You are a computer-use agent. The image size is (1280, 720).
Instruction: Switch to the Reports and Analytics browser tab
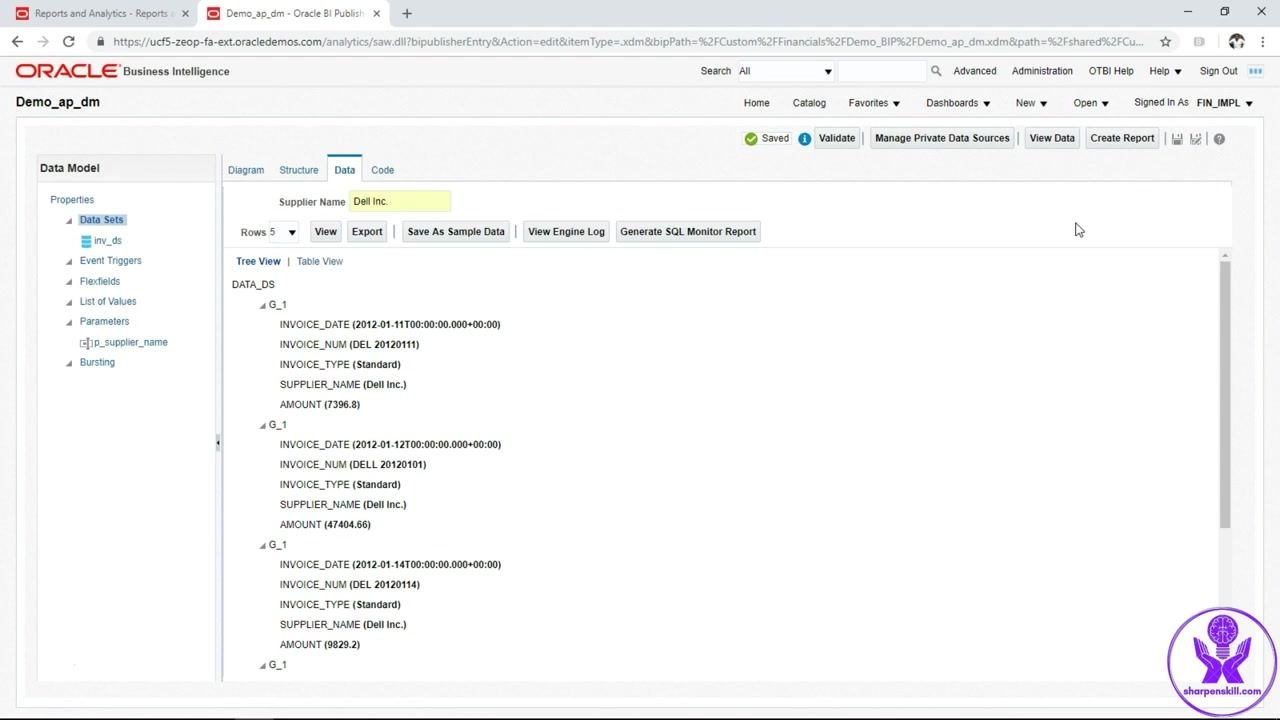[x=102, y=14]
